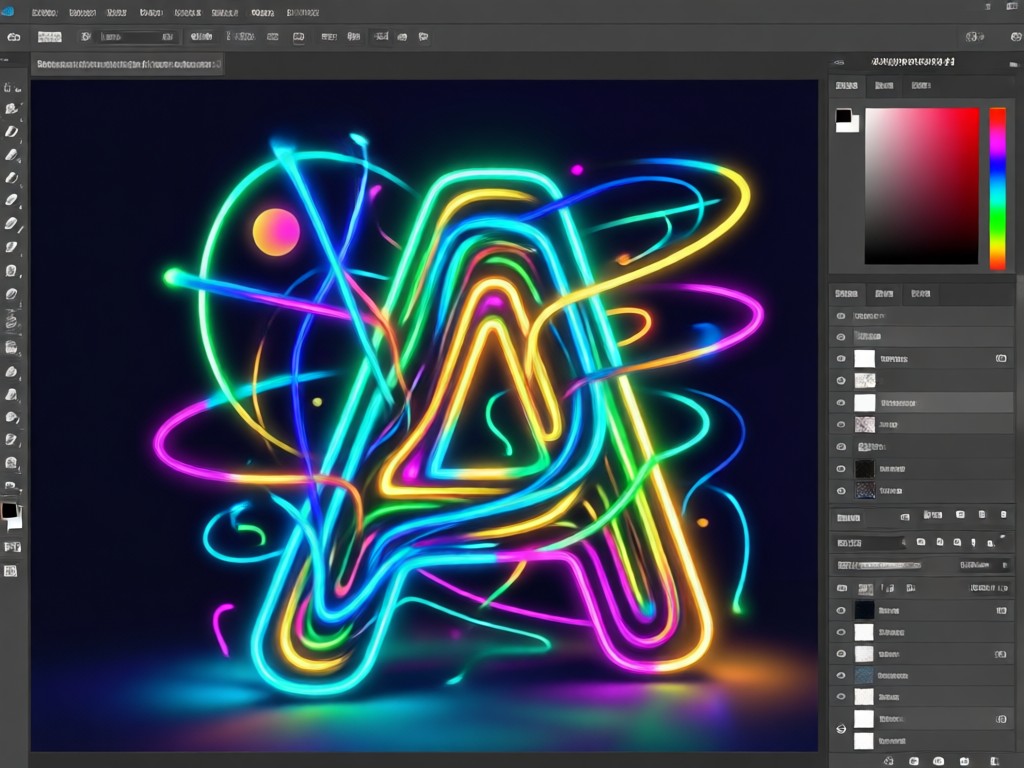Screen dimensions: 1024x768
Task: Click the foreground/background swatch in color panel
Action: point(847,120)
